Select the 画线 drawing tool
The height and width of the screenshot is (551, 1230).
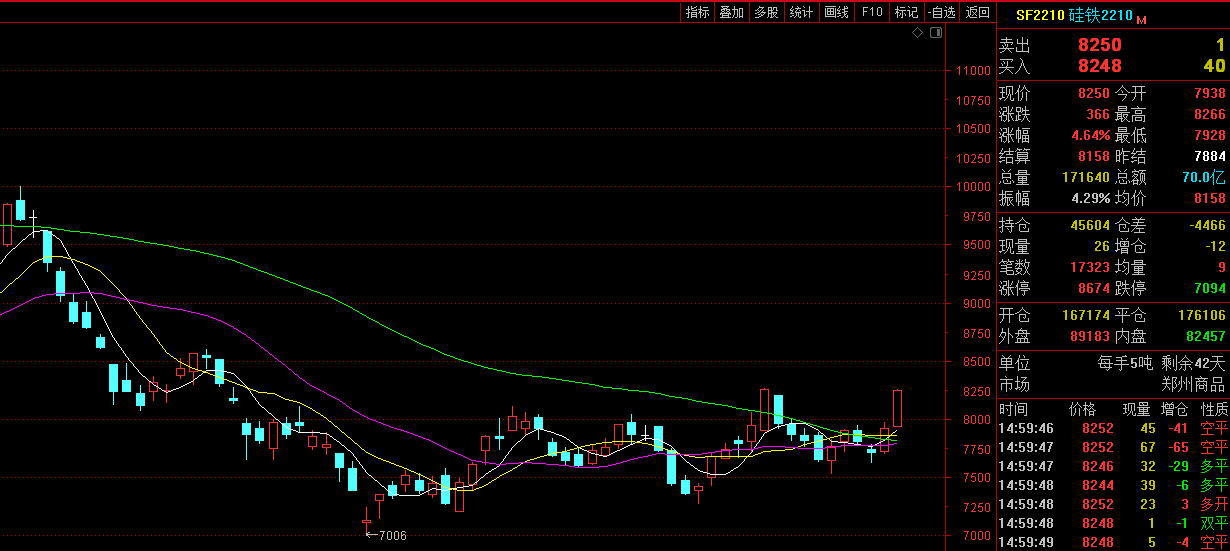(836, 12)
